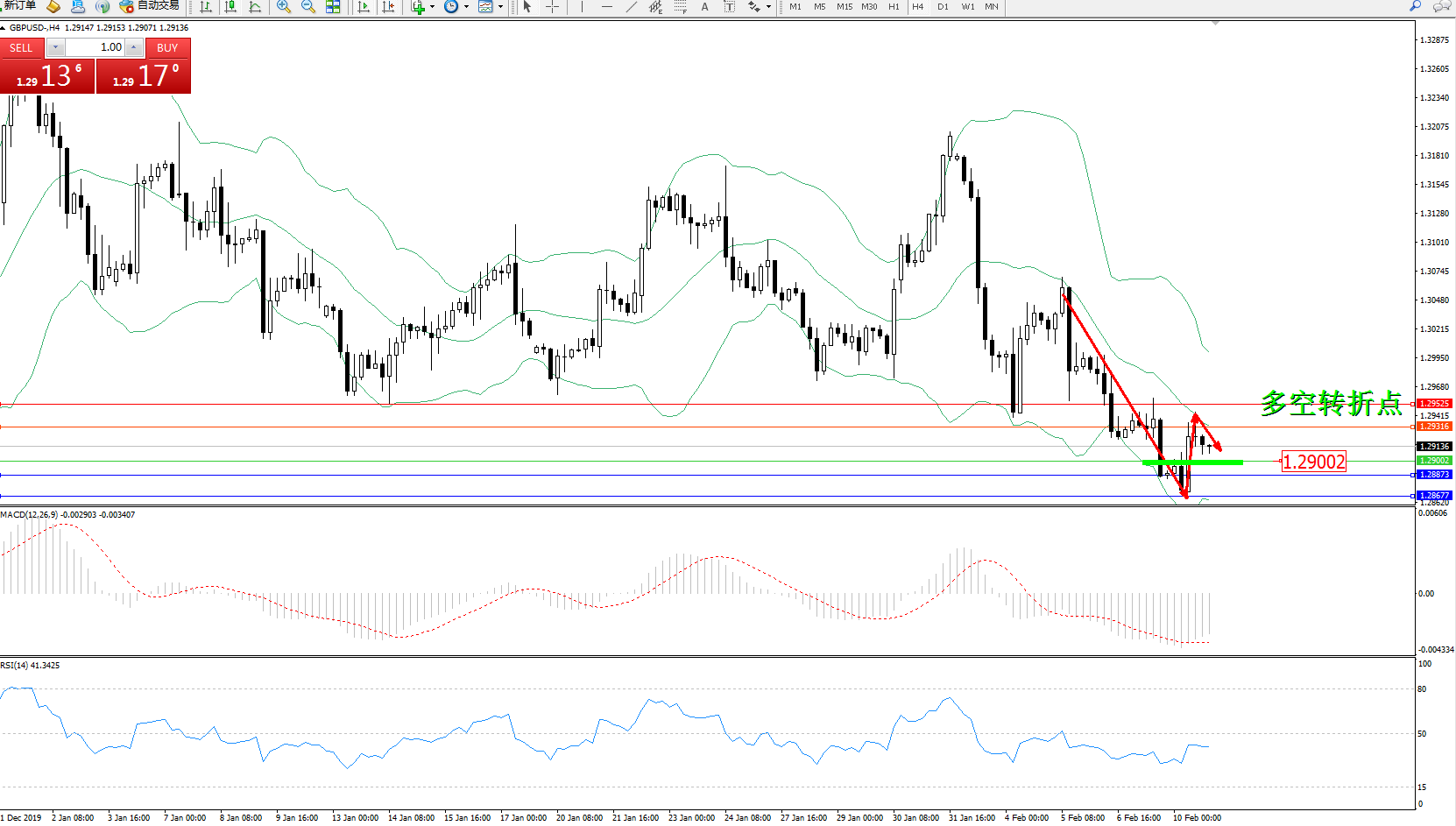
Task: Click the search magnifier in top-right
Action: tap(1415, 7)
